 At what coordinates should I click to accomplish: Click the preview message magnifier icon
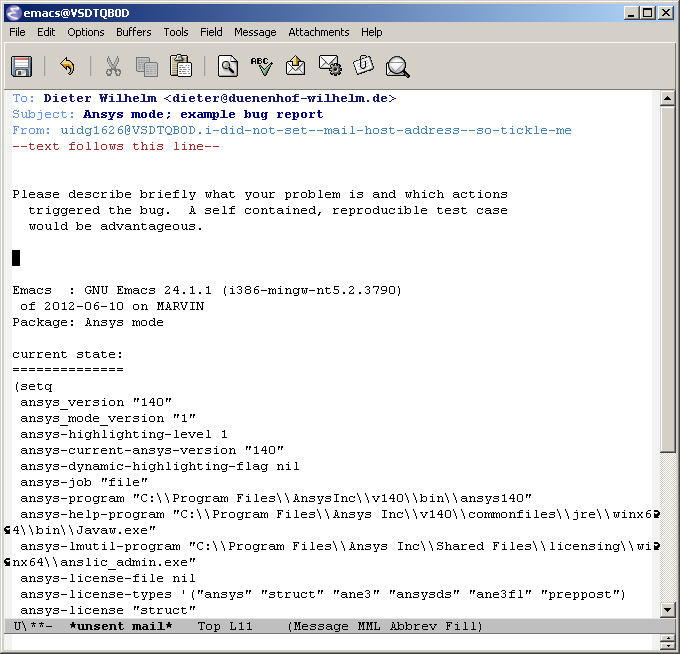tap(397, 67)
